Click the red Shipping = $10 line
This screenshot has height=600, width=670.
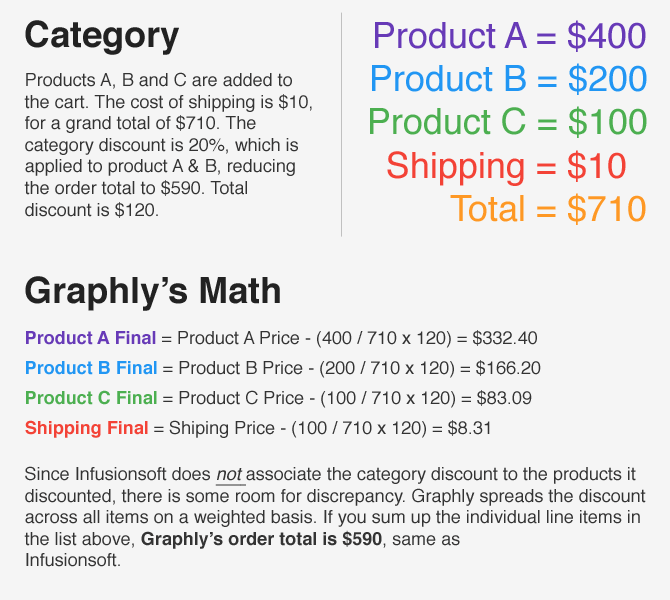(506, 166)
